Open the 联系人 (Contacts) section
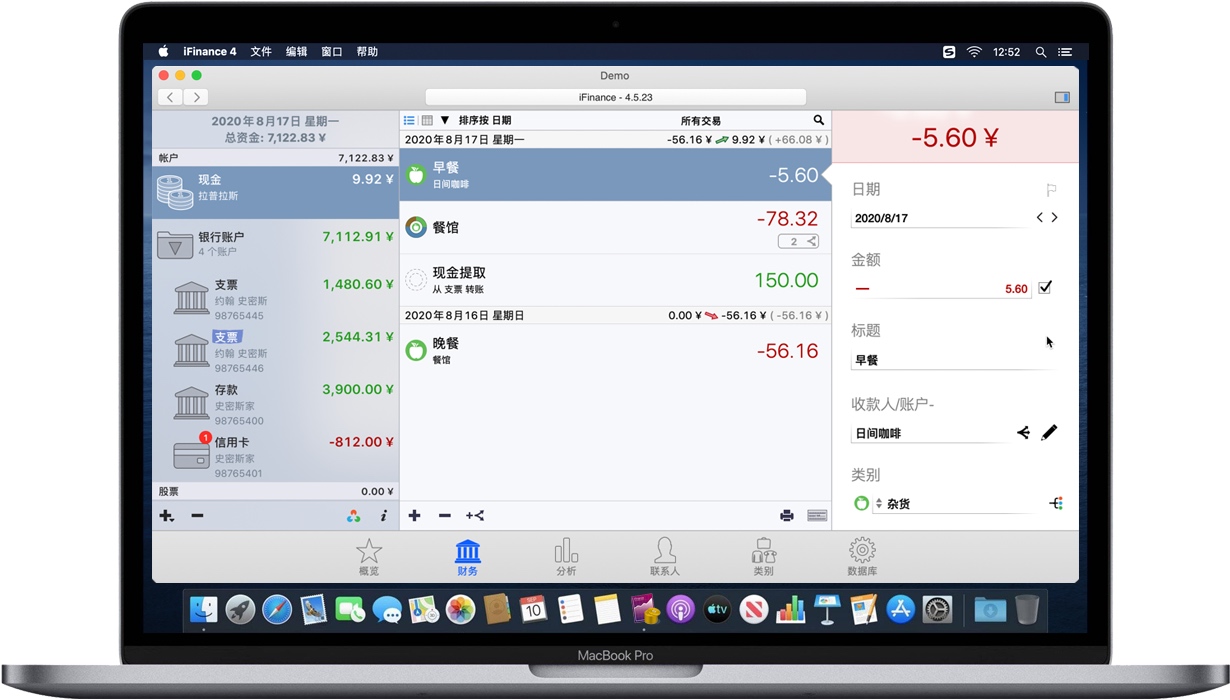The image size is (1230, 700). point(664,556)
